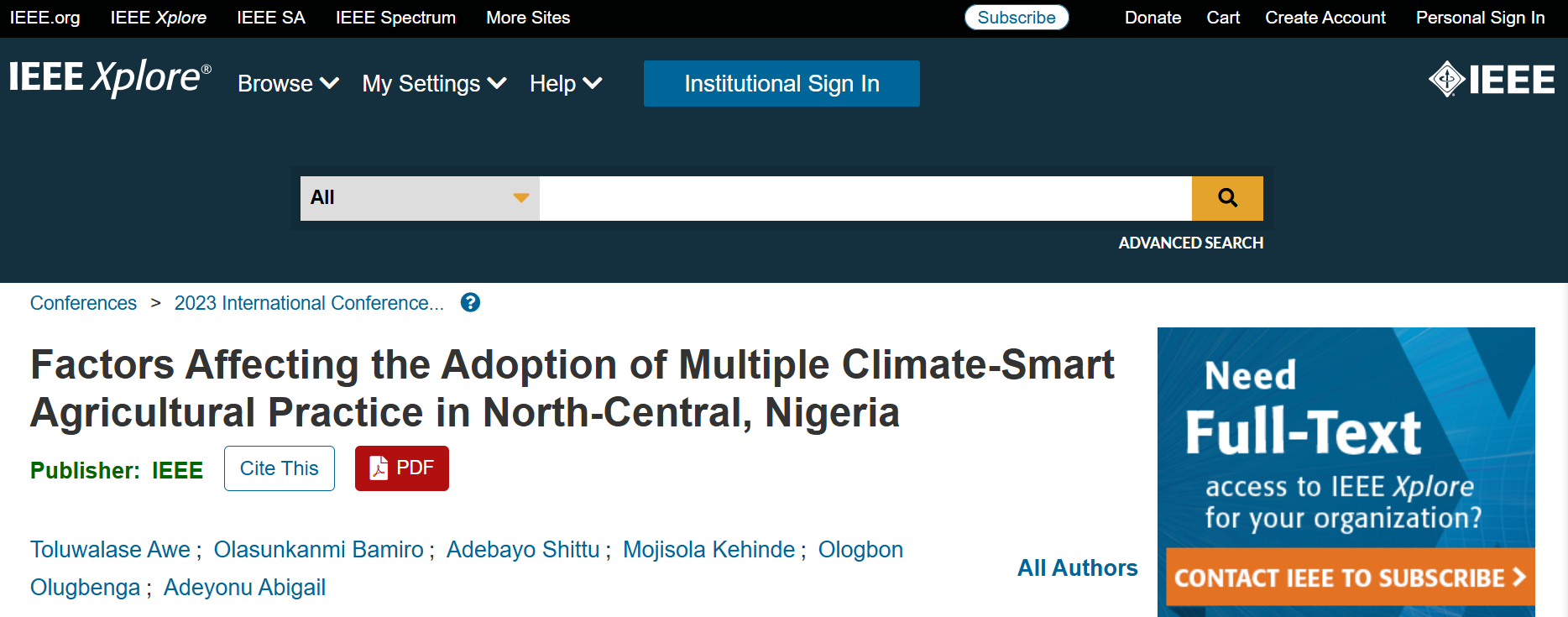
Task: Open the All search category dropdown
Action: [420, 198]
